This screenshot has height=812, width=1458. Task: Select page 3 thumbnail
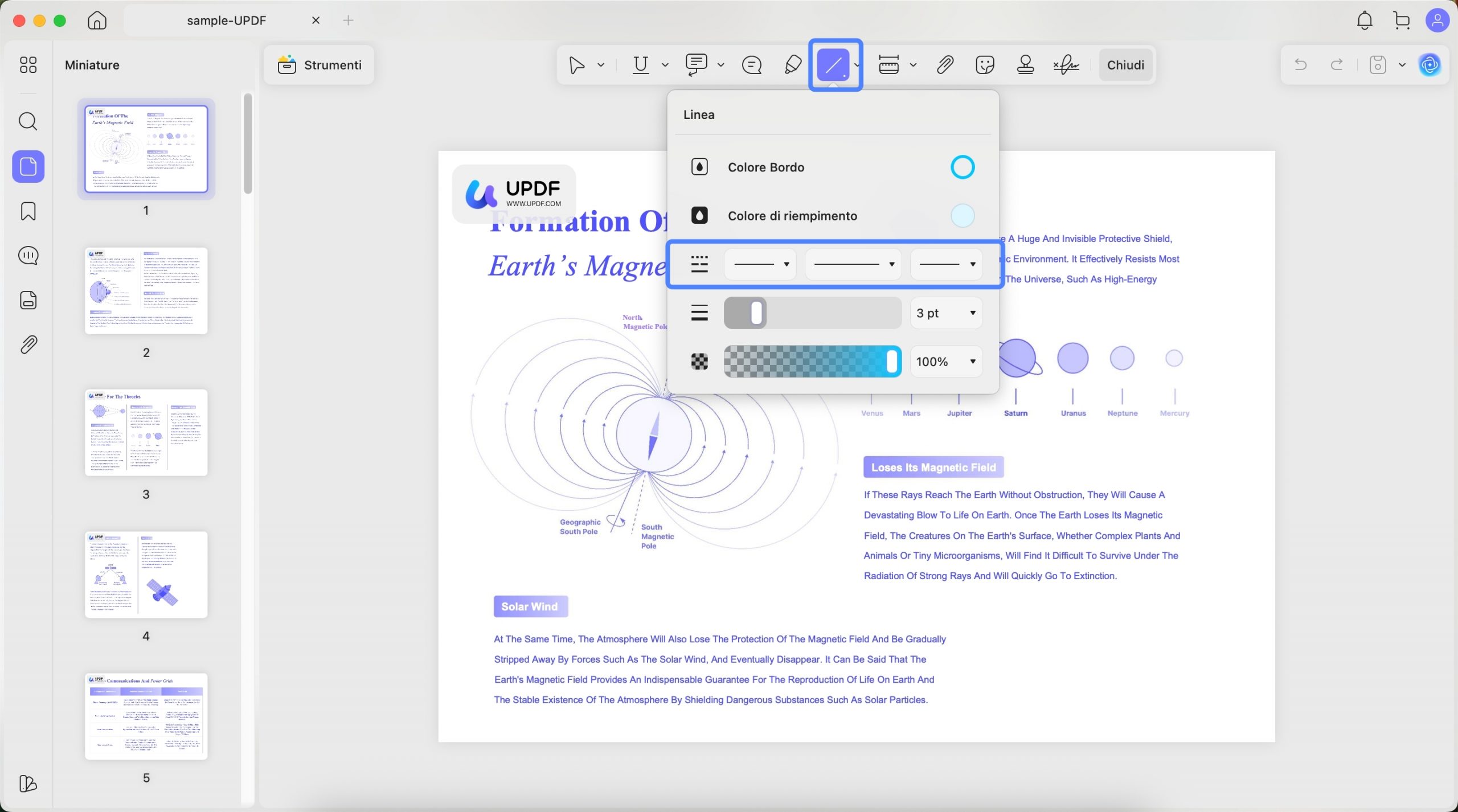click(x=146, y=433)
